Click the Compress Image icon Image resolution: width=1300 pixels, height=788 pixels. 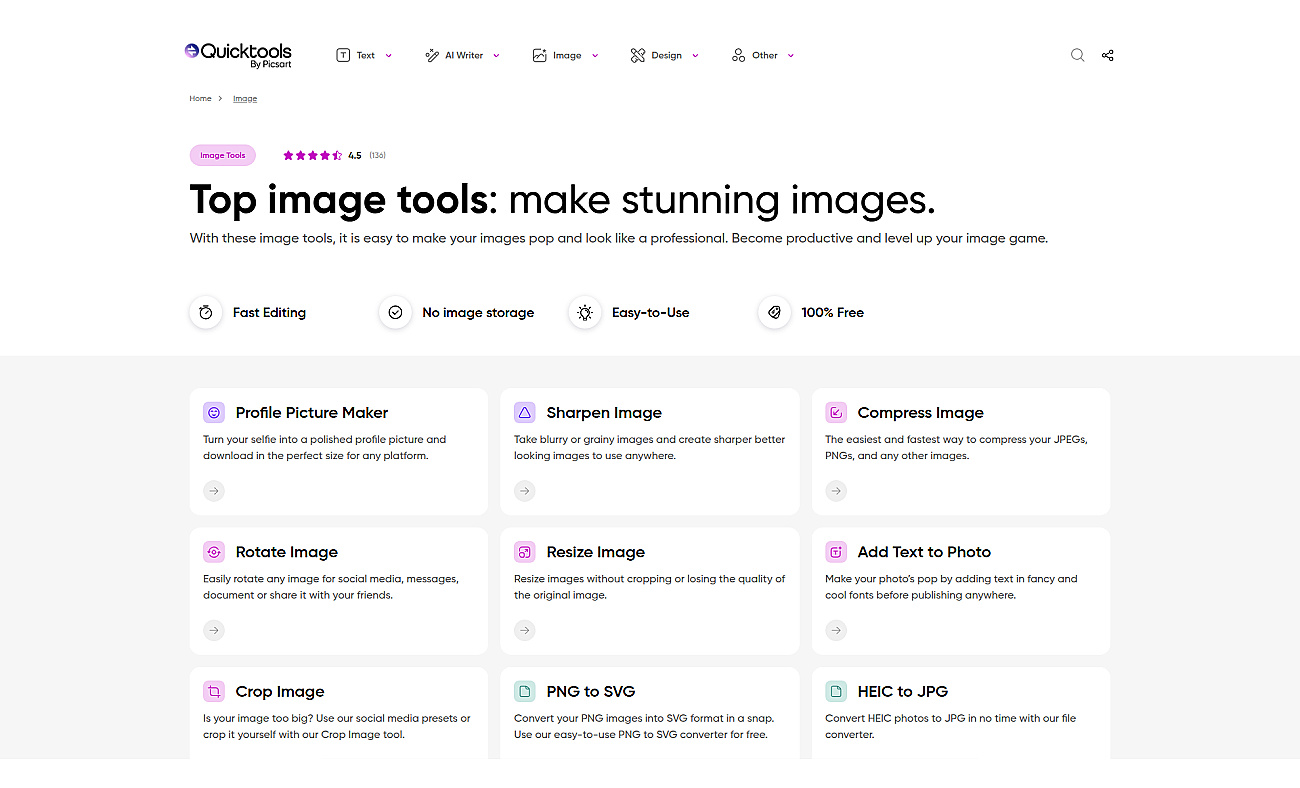click(x=836, y=412)
